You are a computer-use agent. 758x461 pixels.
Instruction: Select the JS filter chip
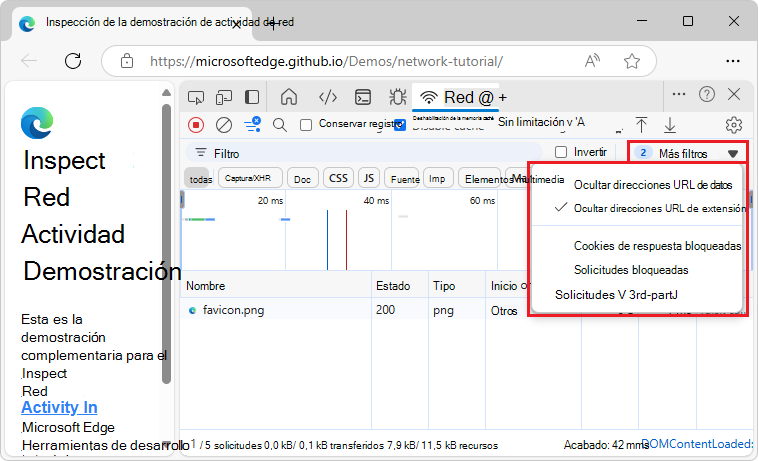click(x=369, y=178)
